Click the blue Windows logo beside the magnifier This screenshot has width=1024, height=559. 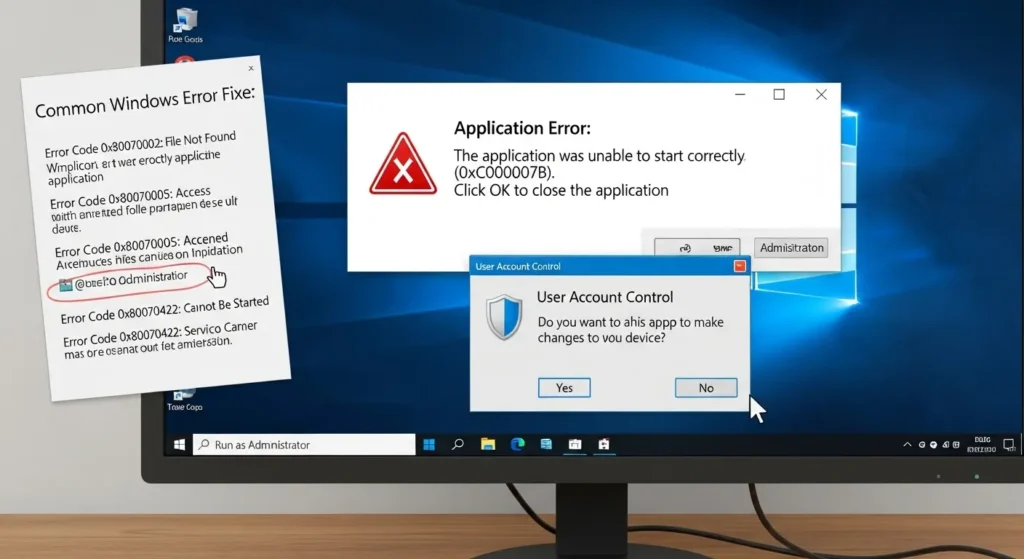(430, 445)
